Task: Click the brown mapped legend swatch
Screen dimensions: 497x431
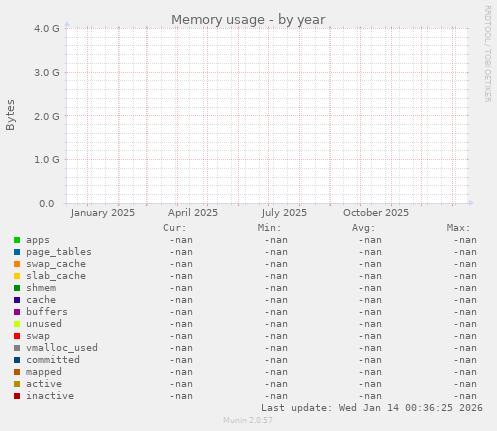Action: click(x=17, y=372)
